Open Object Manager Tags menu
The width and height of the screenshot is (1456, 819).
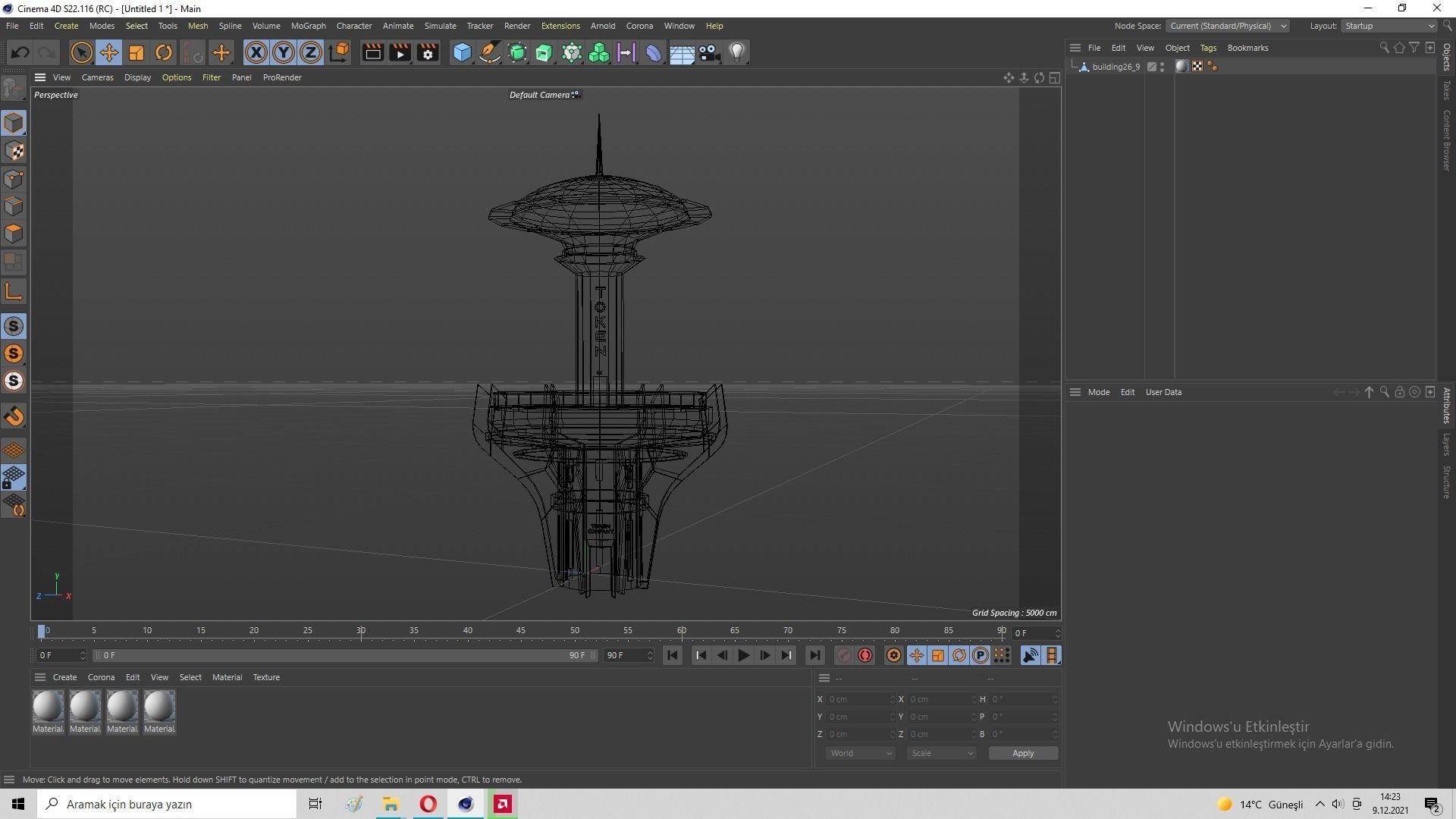tap(1208, 48)
